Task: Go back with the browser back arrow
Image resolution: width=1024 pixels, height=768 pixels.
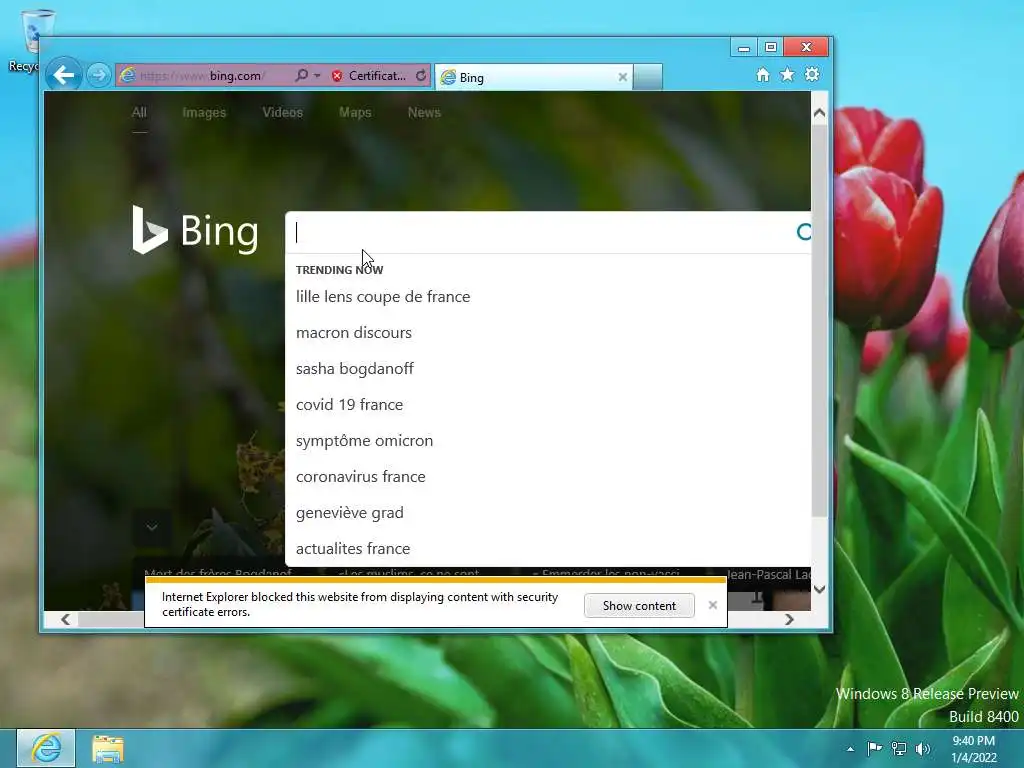Action: pyautogui.click(x=63, y=75)
